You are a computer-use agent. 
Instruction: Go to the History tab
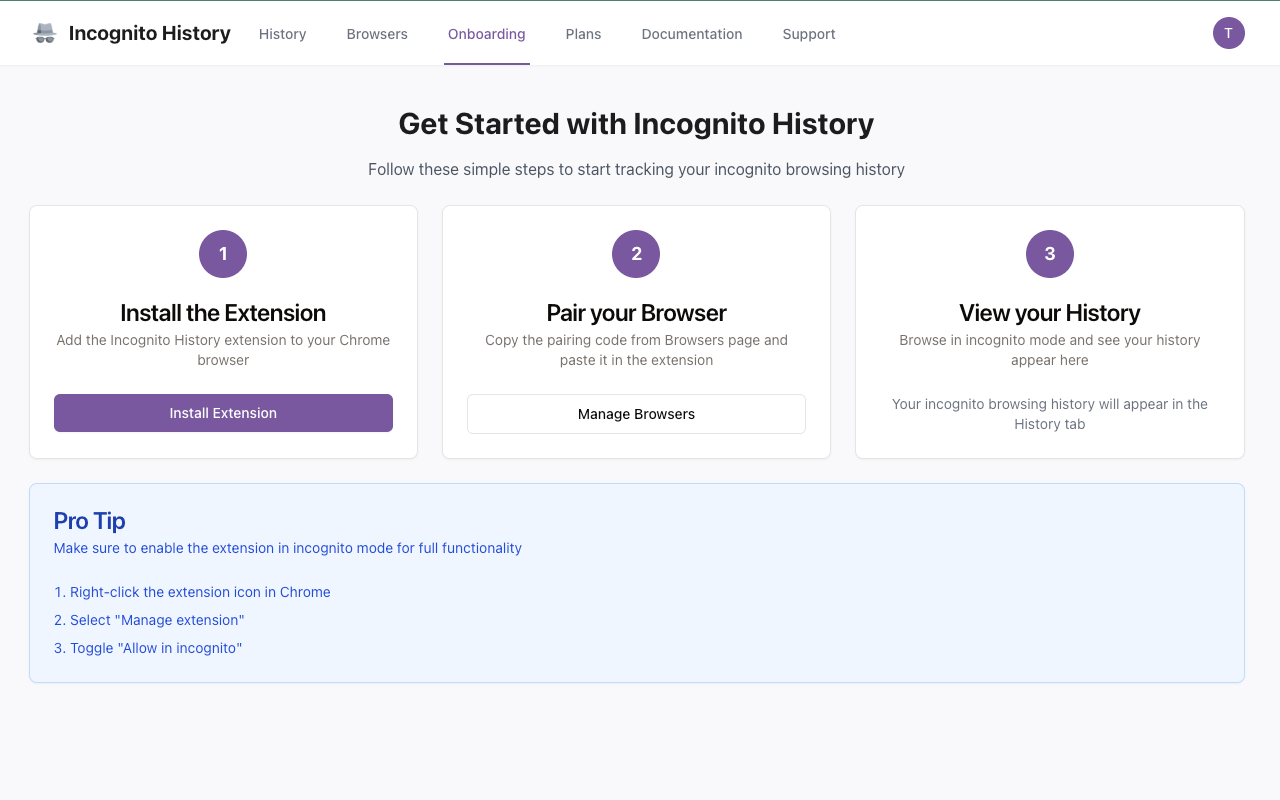(283, 34)
